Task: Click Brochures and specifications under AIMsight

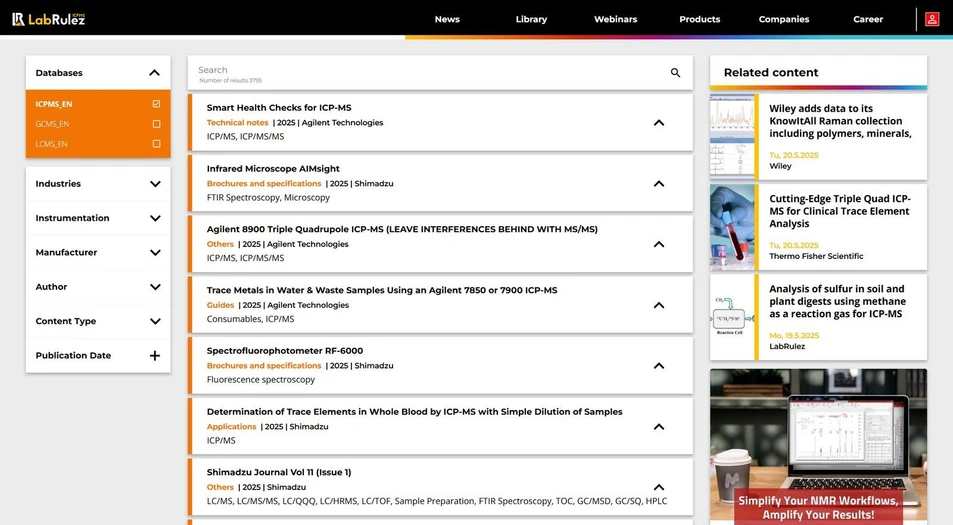Action: [264, 184]
